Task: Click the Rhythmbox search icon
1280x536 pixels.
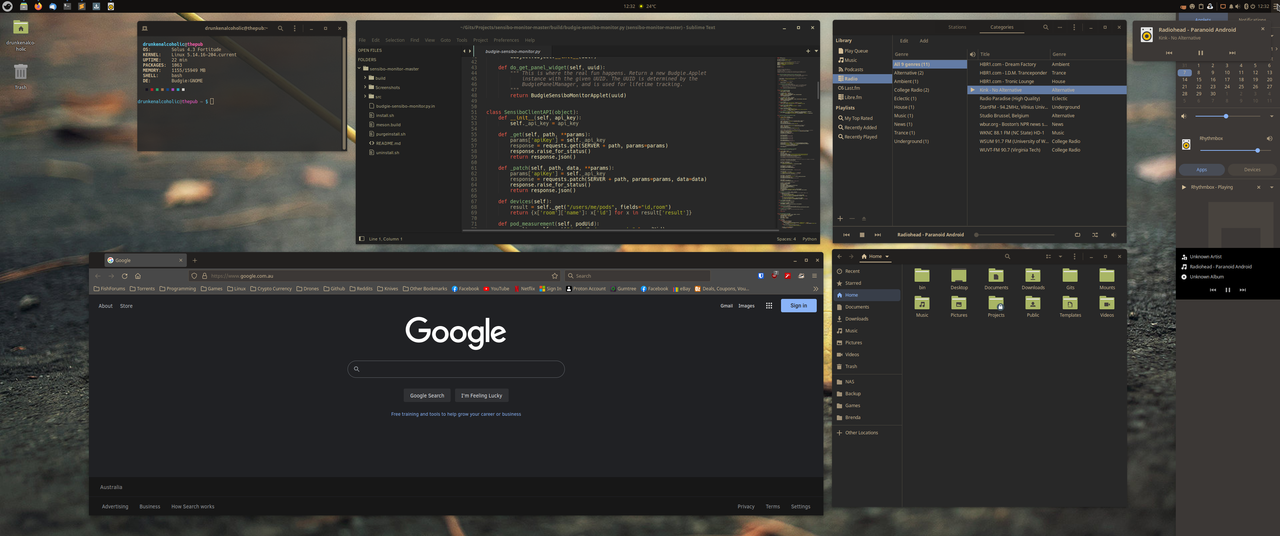Action: pos(1046,27)
